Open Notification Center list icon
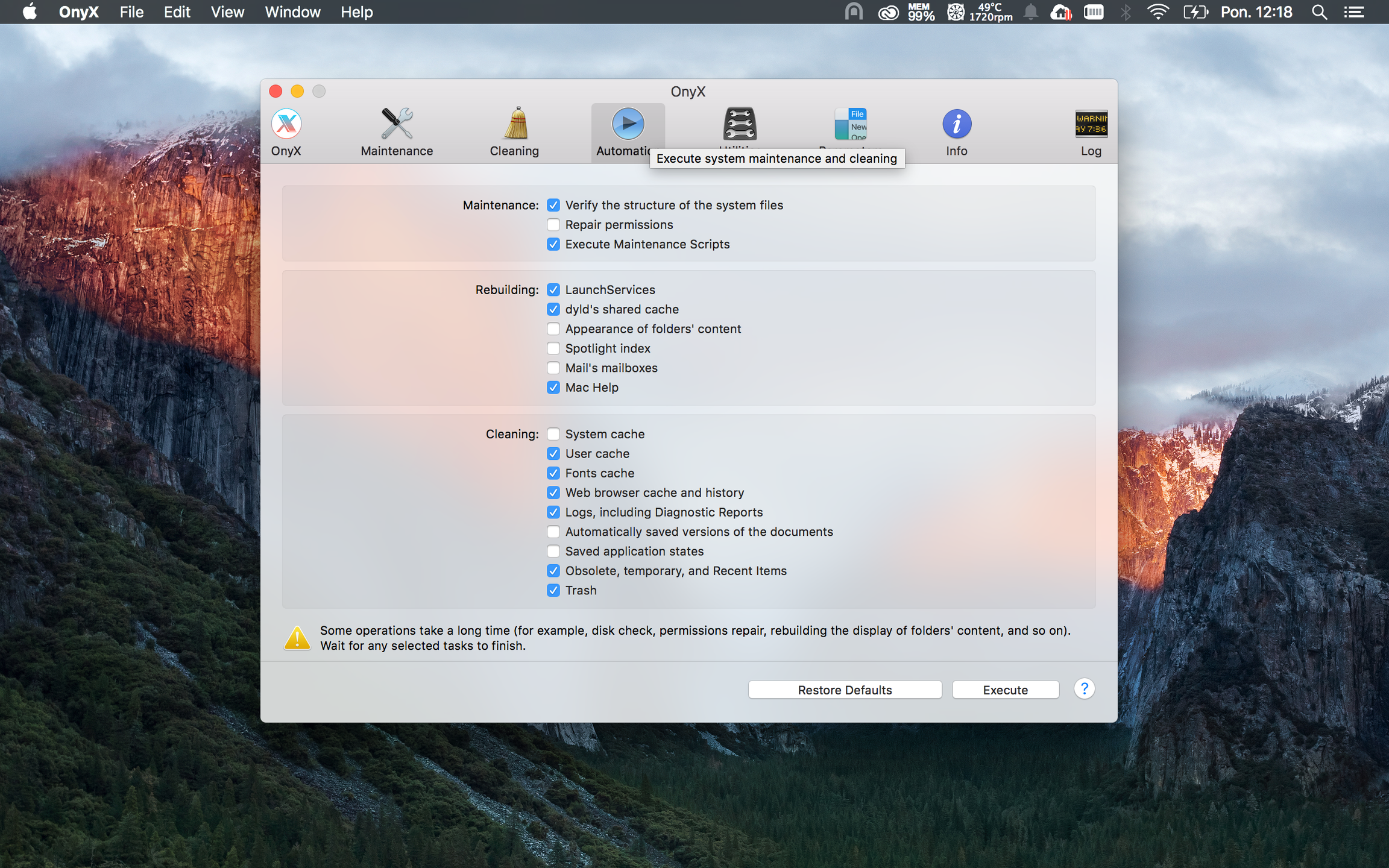 [x=1354, y=12]
